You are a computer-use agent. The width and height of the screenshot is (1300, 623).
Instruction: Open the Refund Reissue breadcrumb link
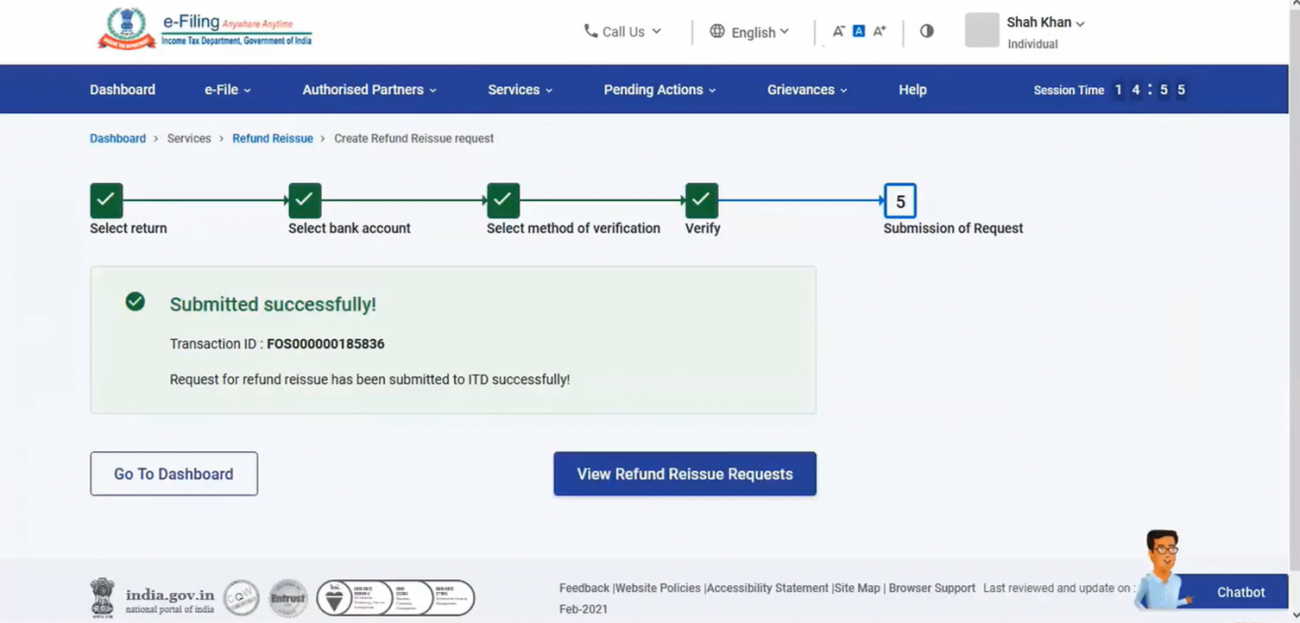click(272, 138)
